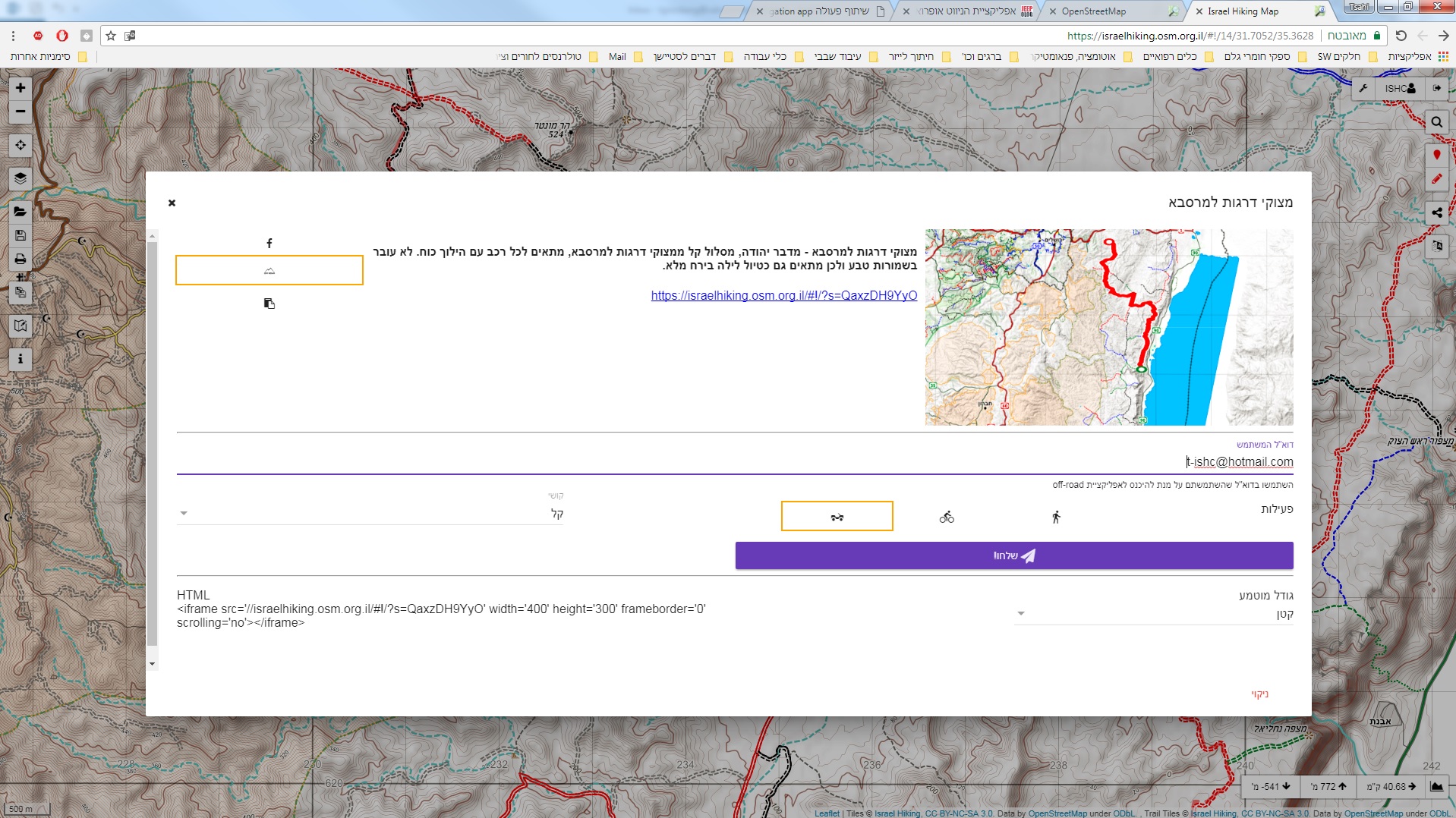Open the search magnifier on the map

(x=1436, y=122)
